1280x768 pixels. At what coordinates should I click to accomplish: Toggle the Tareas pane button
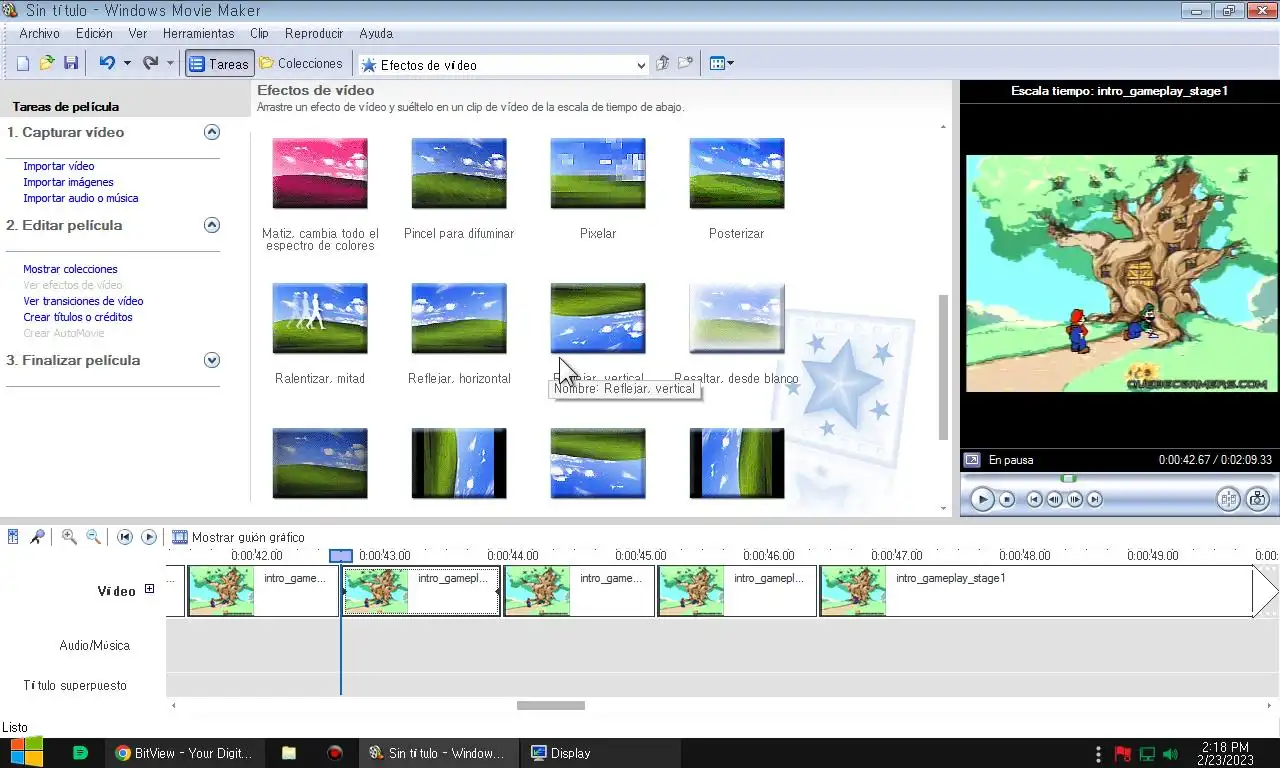(x=218, y=63)
